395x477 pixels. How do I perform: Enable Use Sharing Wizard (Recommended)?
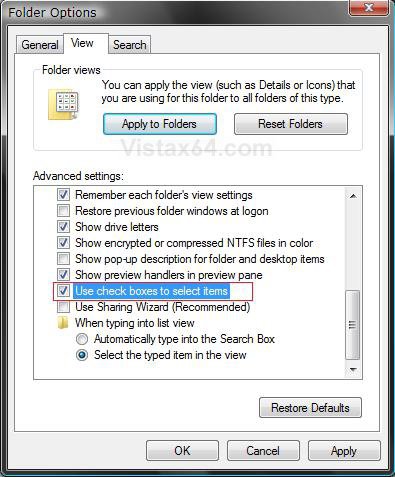click(x=63, y=307)
